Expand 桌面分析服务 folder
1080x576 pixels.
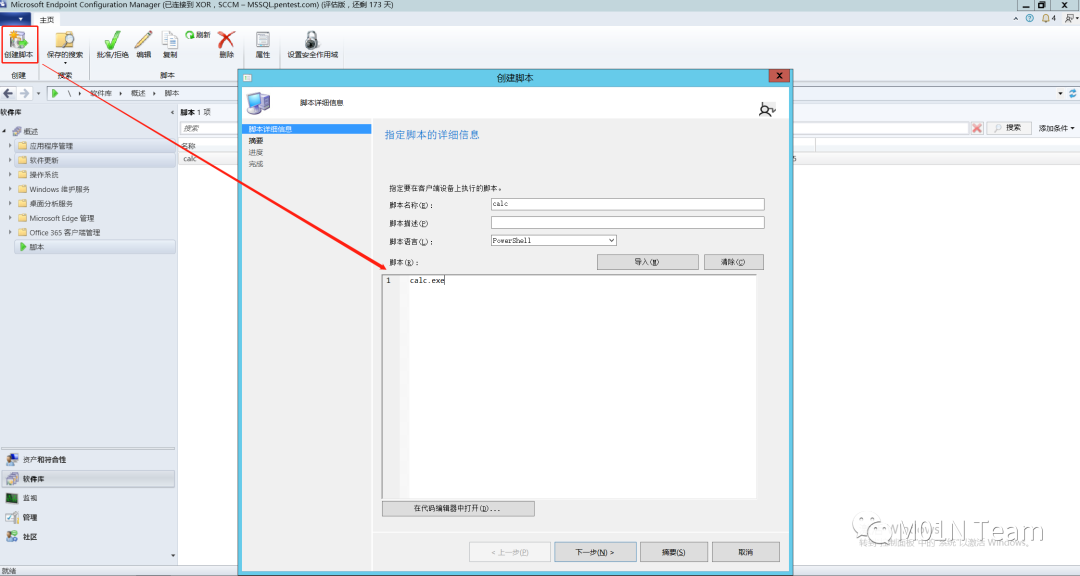(x=10, y=203)
